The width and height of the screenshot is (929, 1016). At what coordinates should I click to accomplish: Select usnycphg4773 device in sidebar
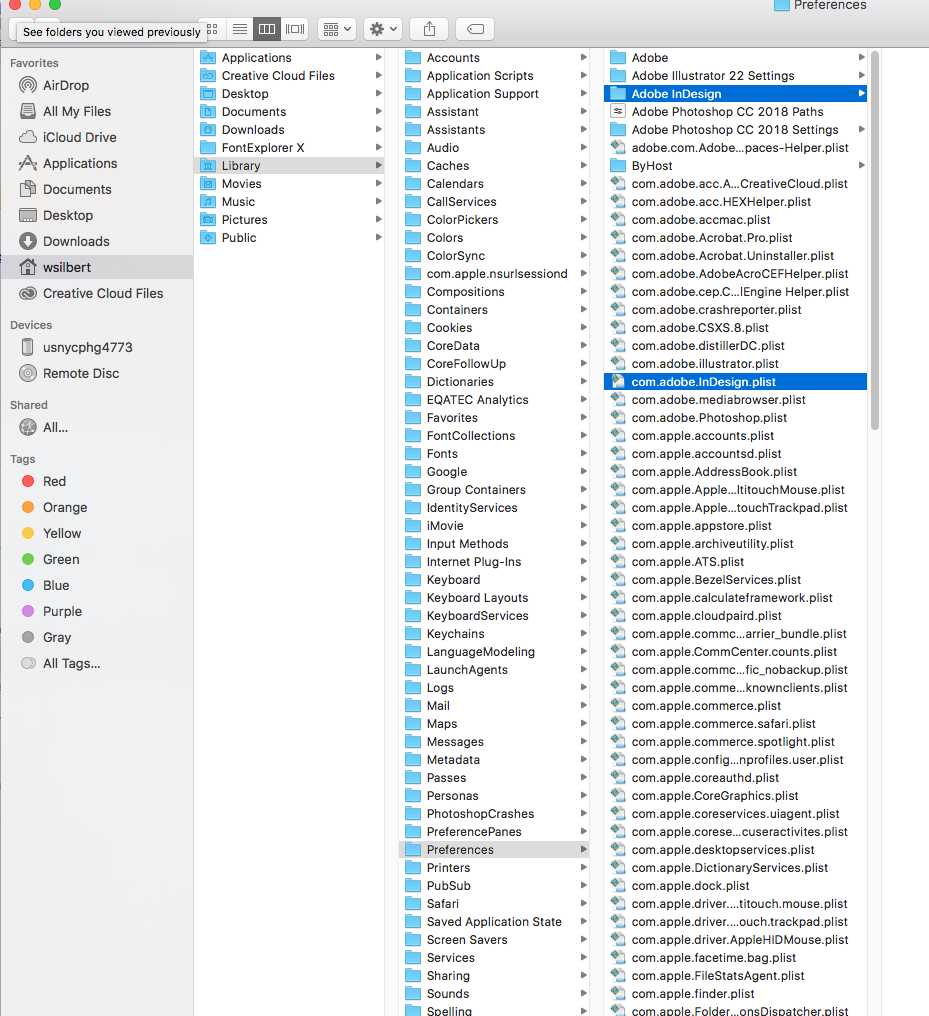click(x=97, y=347)
